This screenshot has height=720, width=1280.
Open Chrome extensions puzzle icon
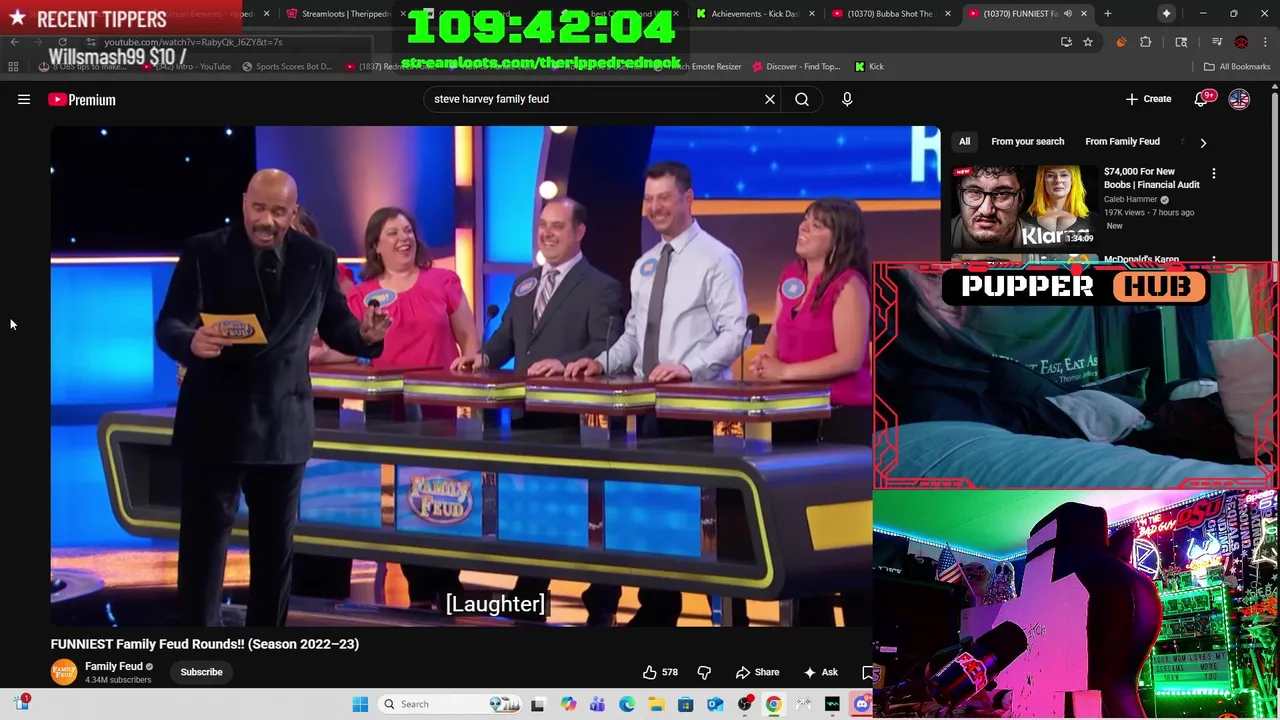(1146, 42)
